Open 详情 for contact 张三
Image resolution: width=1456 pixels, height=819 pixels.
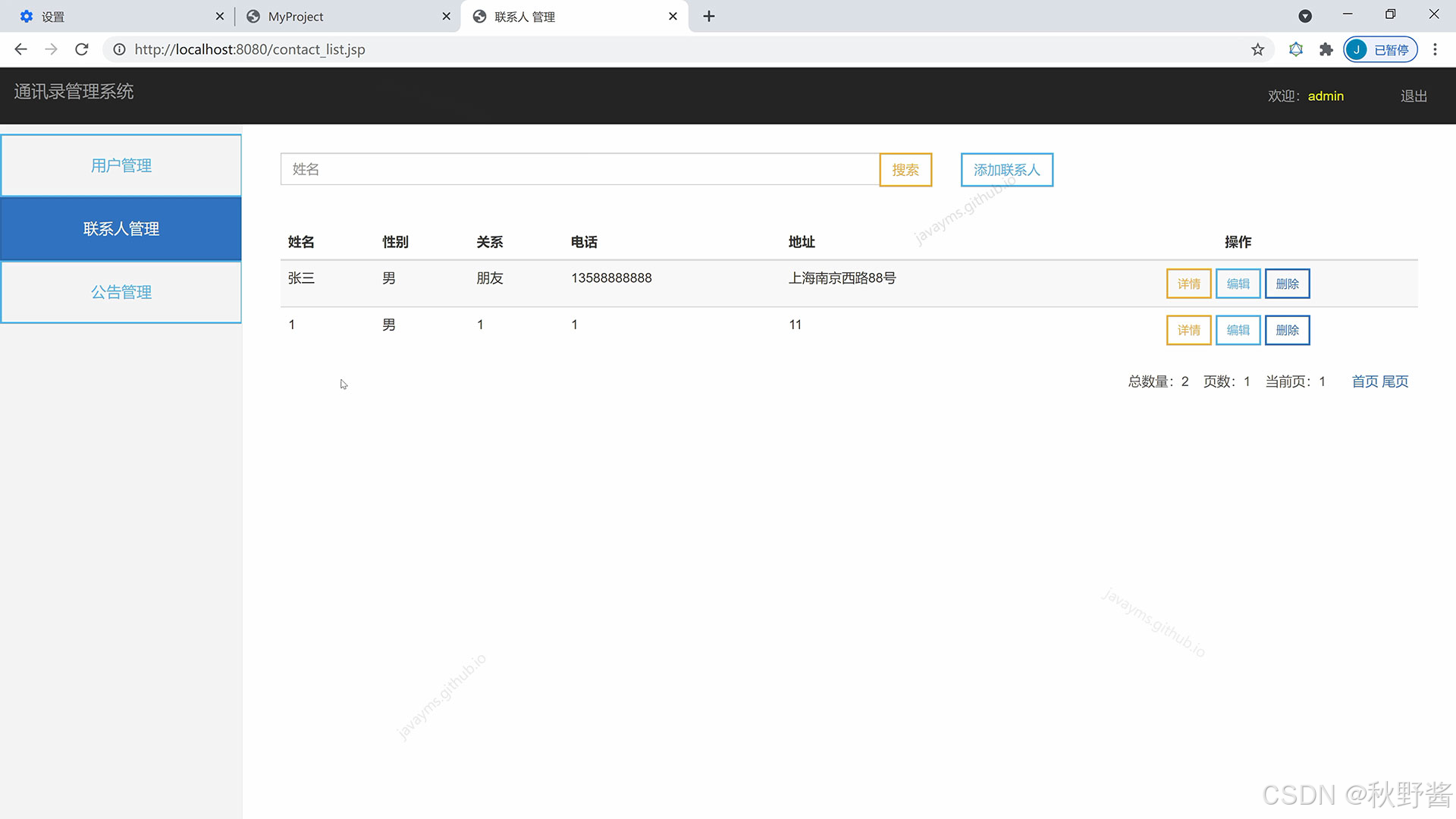coord(1188,284)
